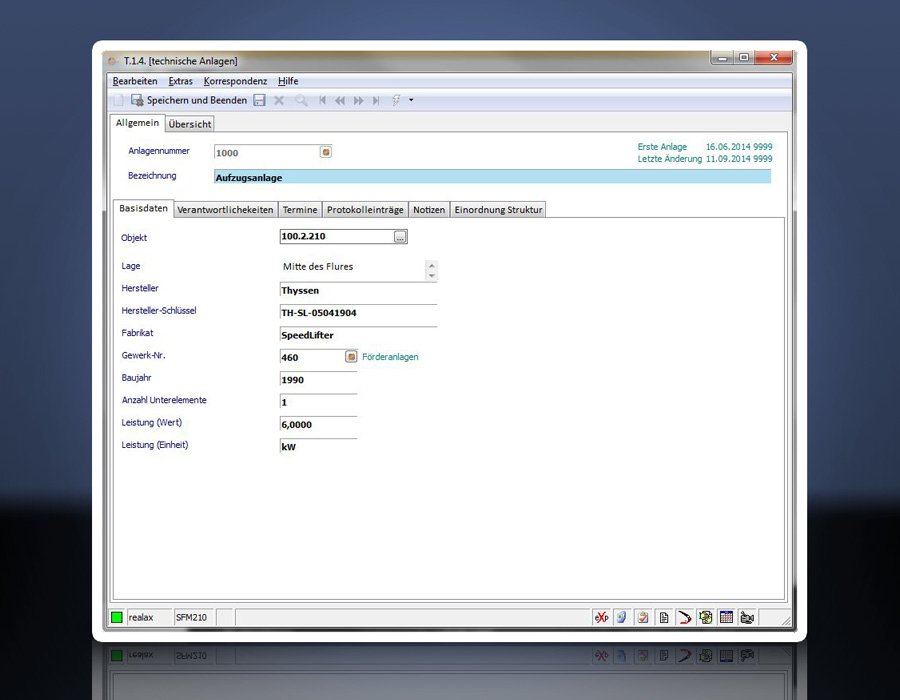This screenshot has width=900, height=700.
Task: Close the technische Anlagen window
Action: tap(774, 57)
